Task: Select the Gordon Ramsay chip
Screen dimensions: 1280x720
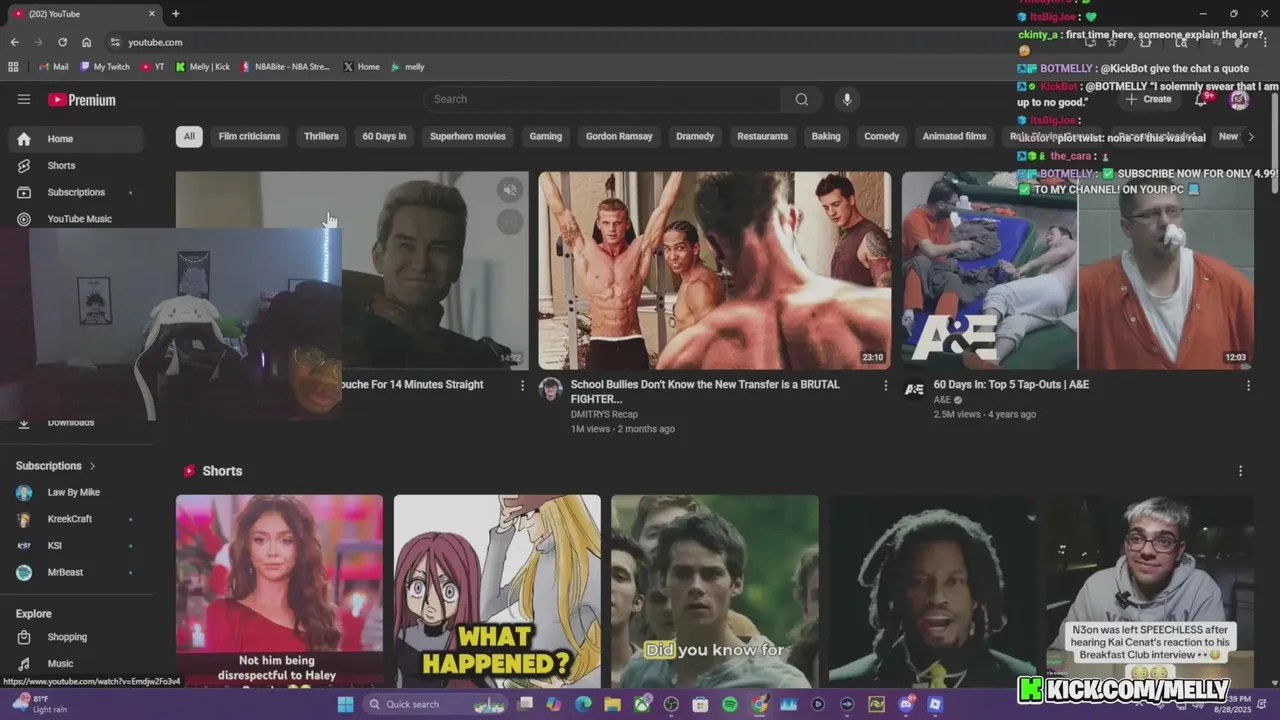Action: pyautogui.click(x=619, y=136)
